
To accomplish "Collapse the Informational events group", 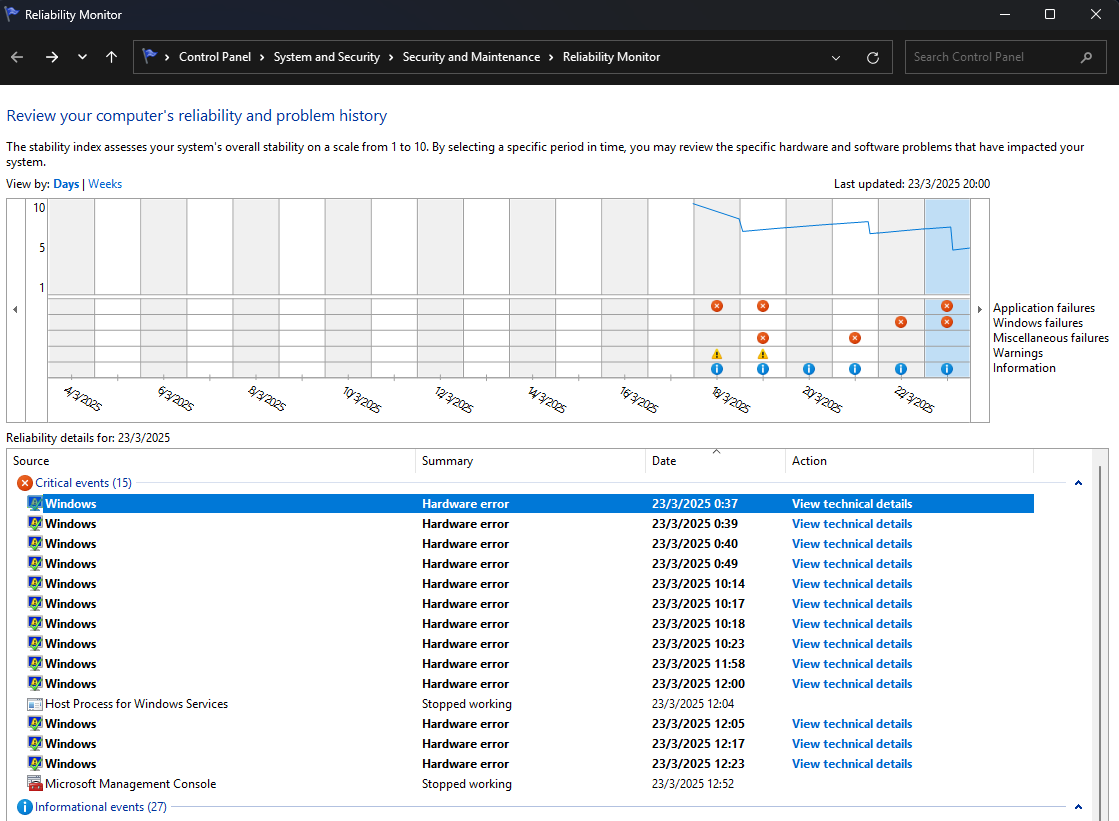I will pos(1078,807).
